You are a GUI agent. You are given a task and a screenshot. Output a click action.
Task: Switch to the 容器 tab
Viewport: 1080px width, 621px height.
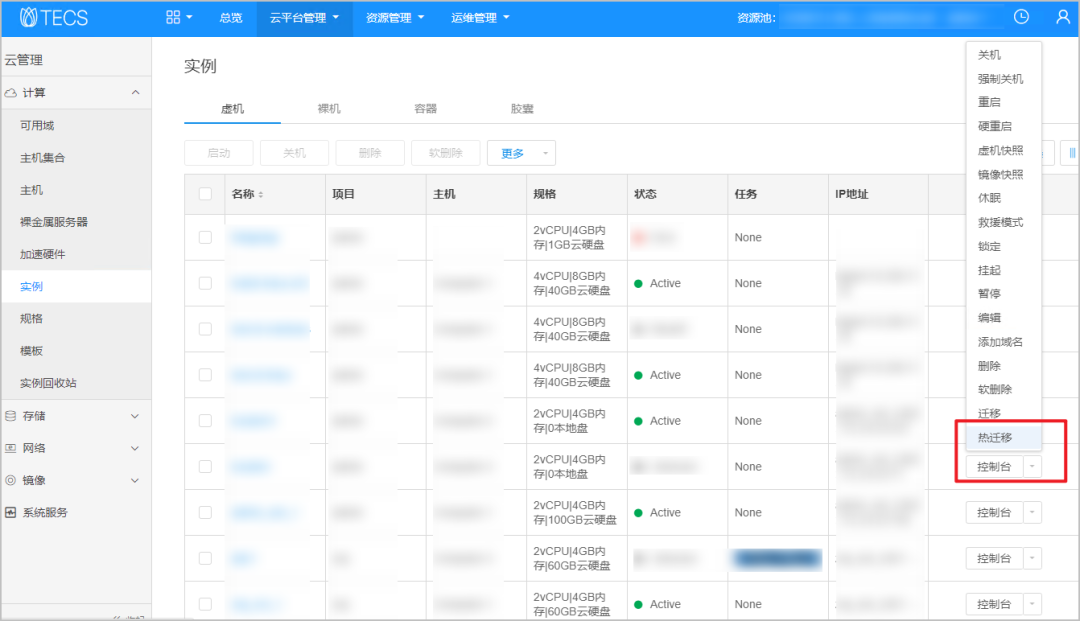tap(425, 109)
